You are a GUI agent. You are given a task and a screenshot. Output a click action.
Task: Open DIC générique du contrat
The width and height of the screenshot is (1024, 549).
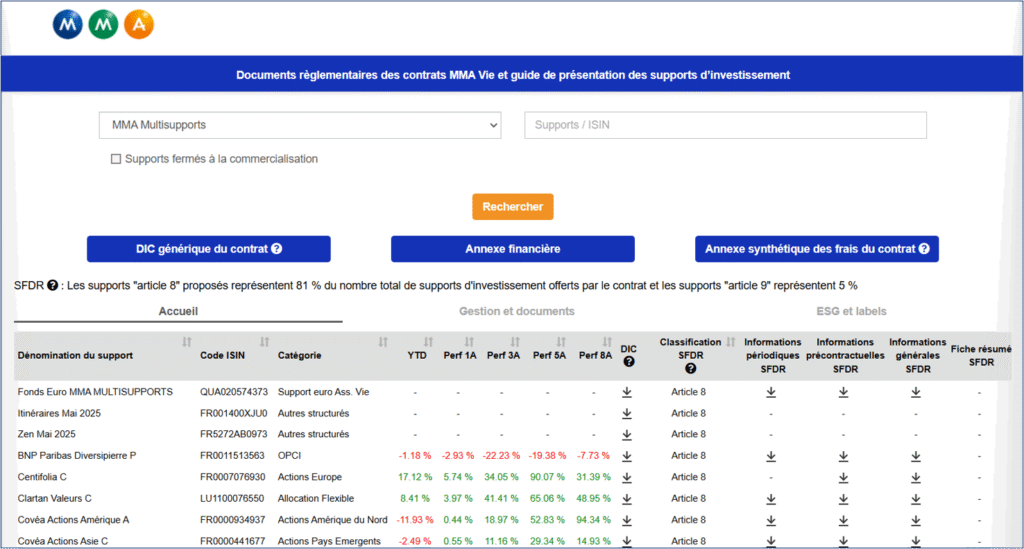click(208, 249)
